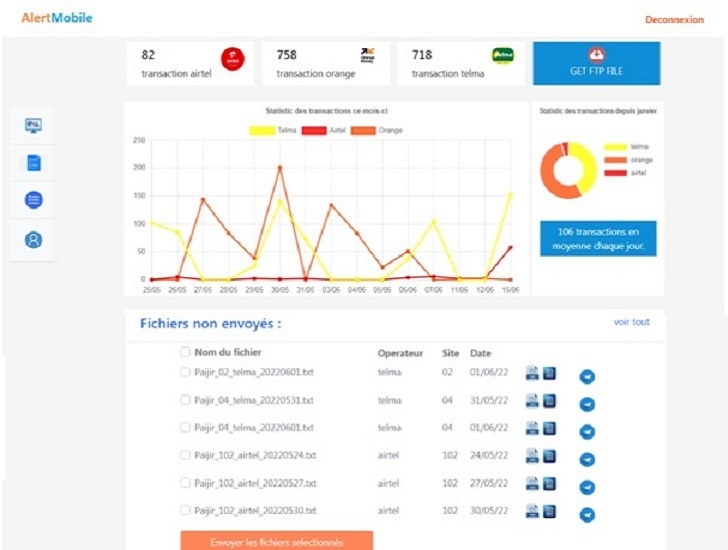Check the box for Pajir_02_telma_20220601.txt
Screen dimensions: 728x550
[185, 373]
